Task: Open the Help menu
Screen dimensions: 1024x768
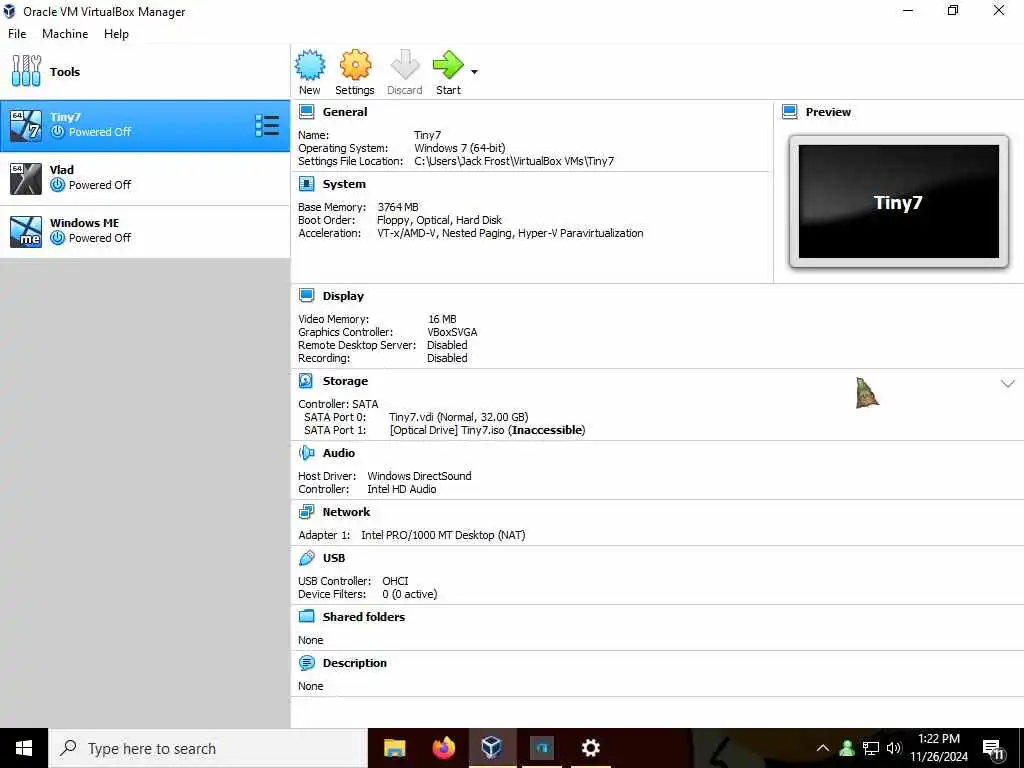Action: tap(116, 34)
